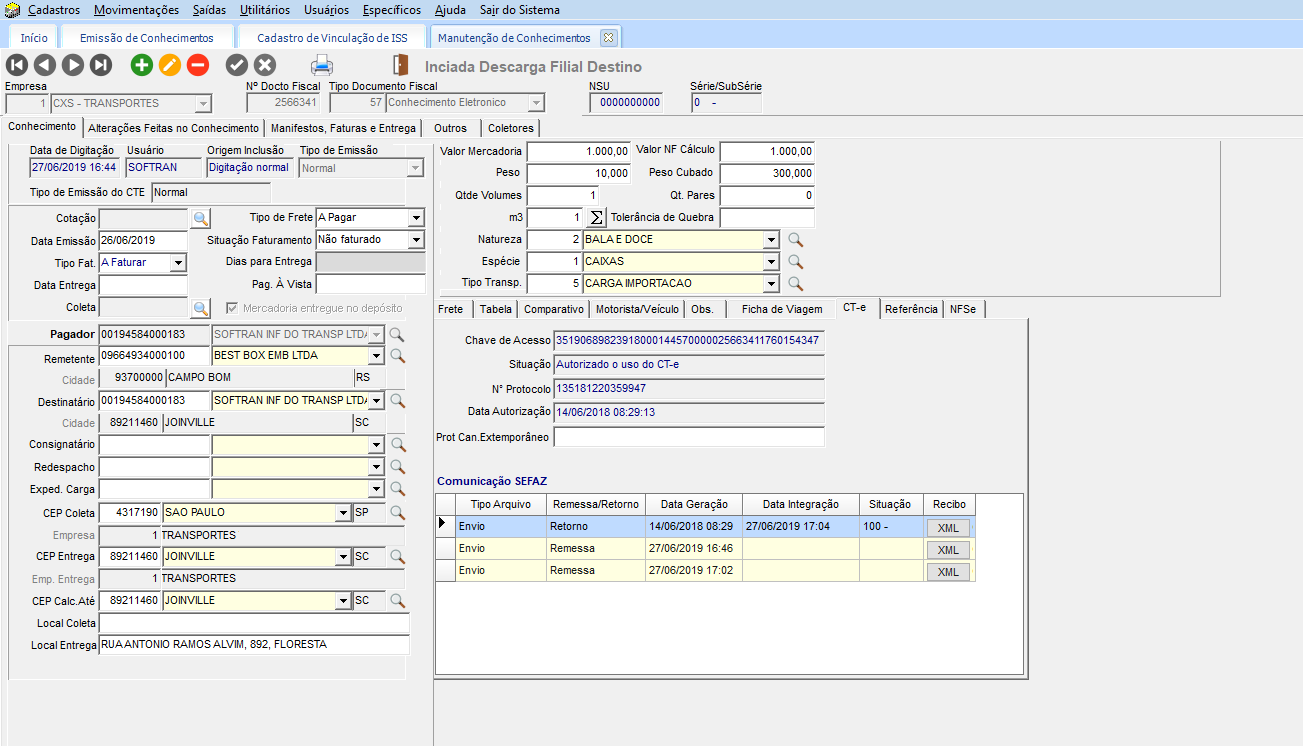
Task: Click the printer icon in toolbar
Action: pos(322,66)
